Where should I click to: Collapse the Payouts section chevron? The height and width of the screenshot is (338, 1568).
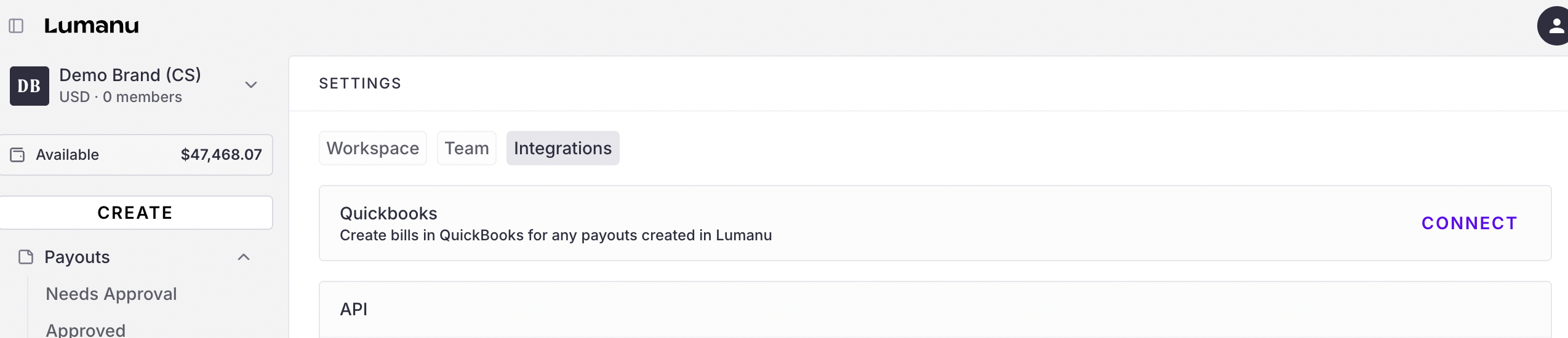click(x=244, y=257)
